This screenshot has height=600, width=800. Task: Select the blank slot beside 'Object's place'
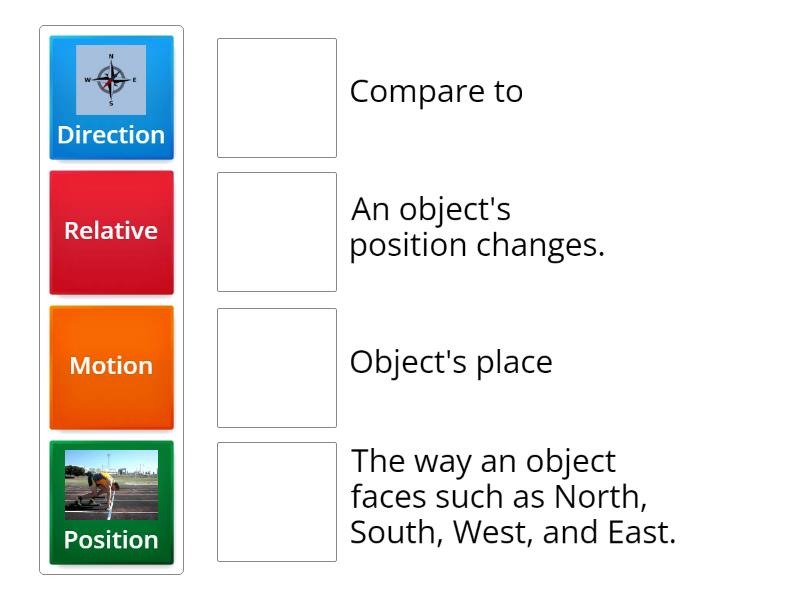[276, 367]
